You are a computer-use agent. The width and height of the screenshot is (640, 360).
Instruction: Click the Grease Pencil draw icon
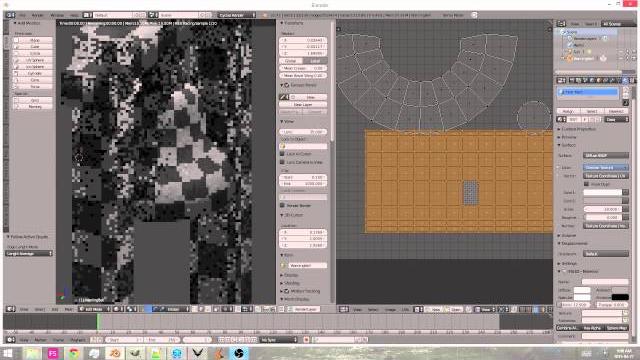(284, 97)
